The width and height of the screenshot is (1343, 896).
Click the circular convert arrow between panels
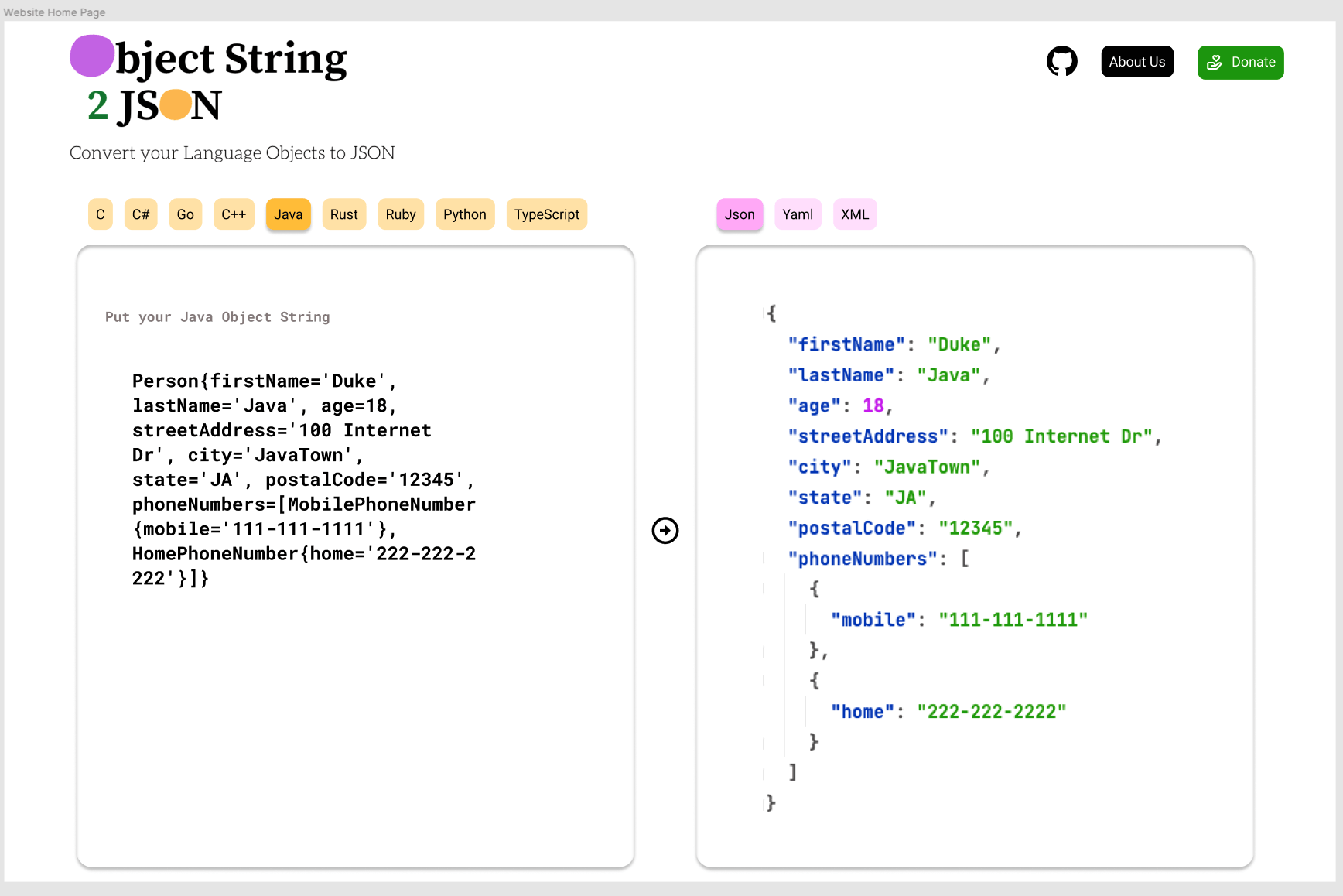pos(665,530)
